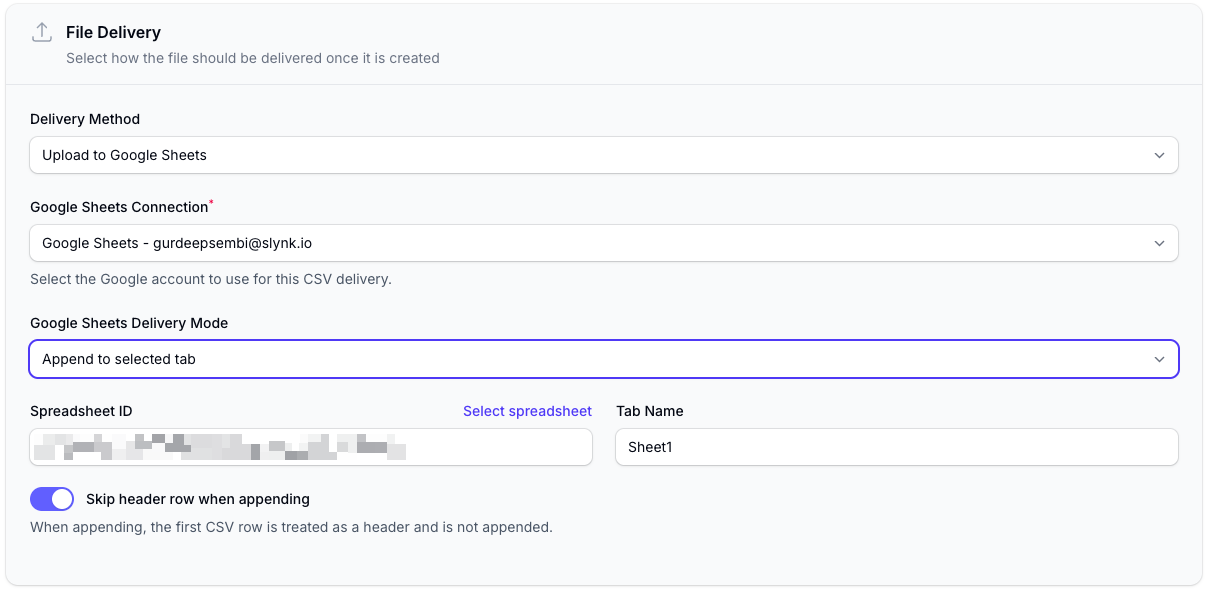Click the upload icon beside File Delivery
The width and height of the screenshot is (1211, 597).
click(42, 32)
